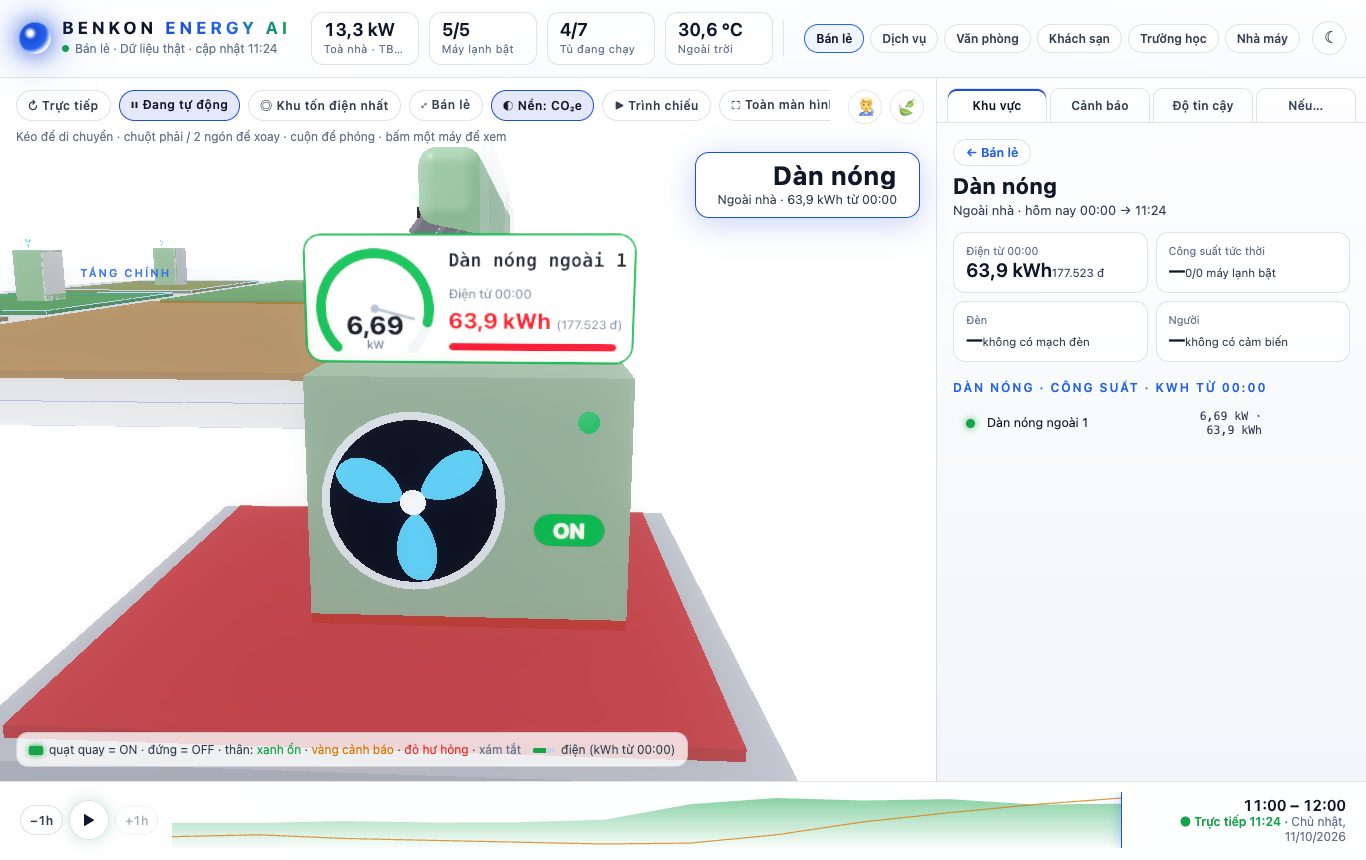Open the Độ tin cậy tab
The height and width of the screenshot is (860, 1366).
click(x=1203, y=106)
